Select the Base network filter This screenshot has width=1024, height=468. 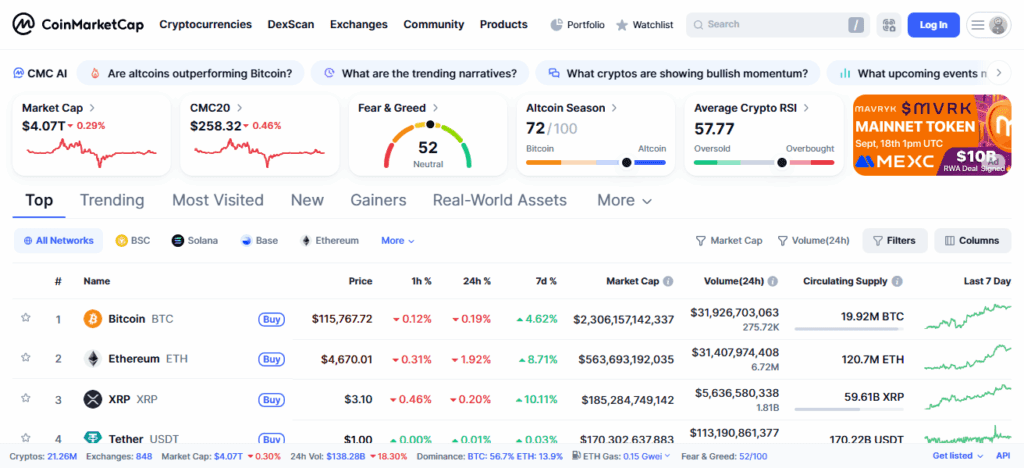(x=259, y=240)
